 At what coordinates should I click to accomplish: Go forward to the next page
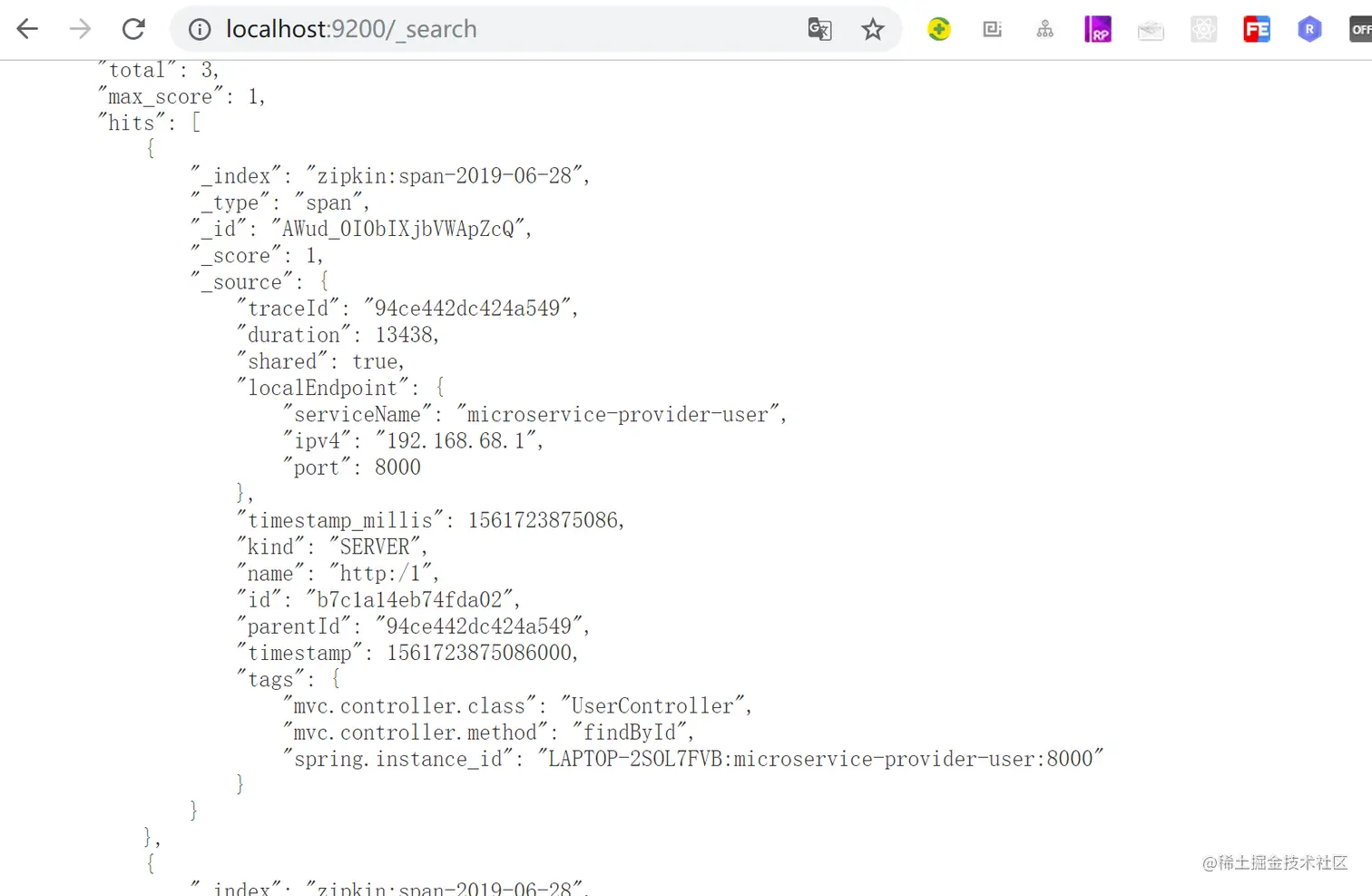tap(81, 29)
